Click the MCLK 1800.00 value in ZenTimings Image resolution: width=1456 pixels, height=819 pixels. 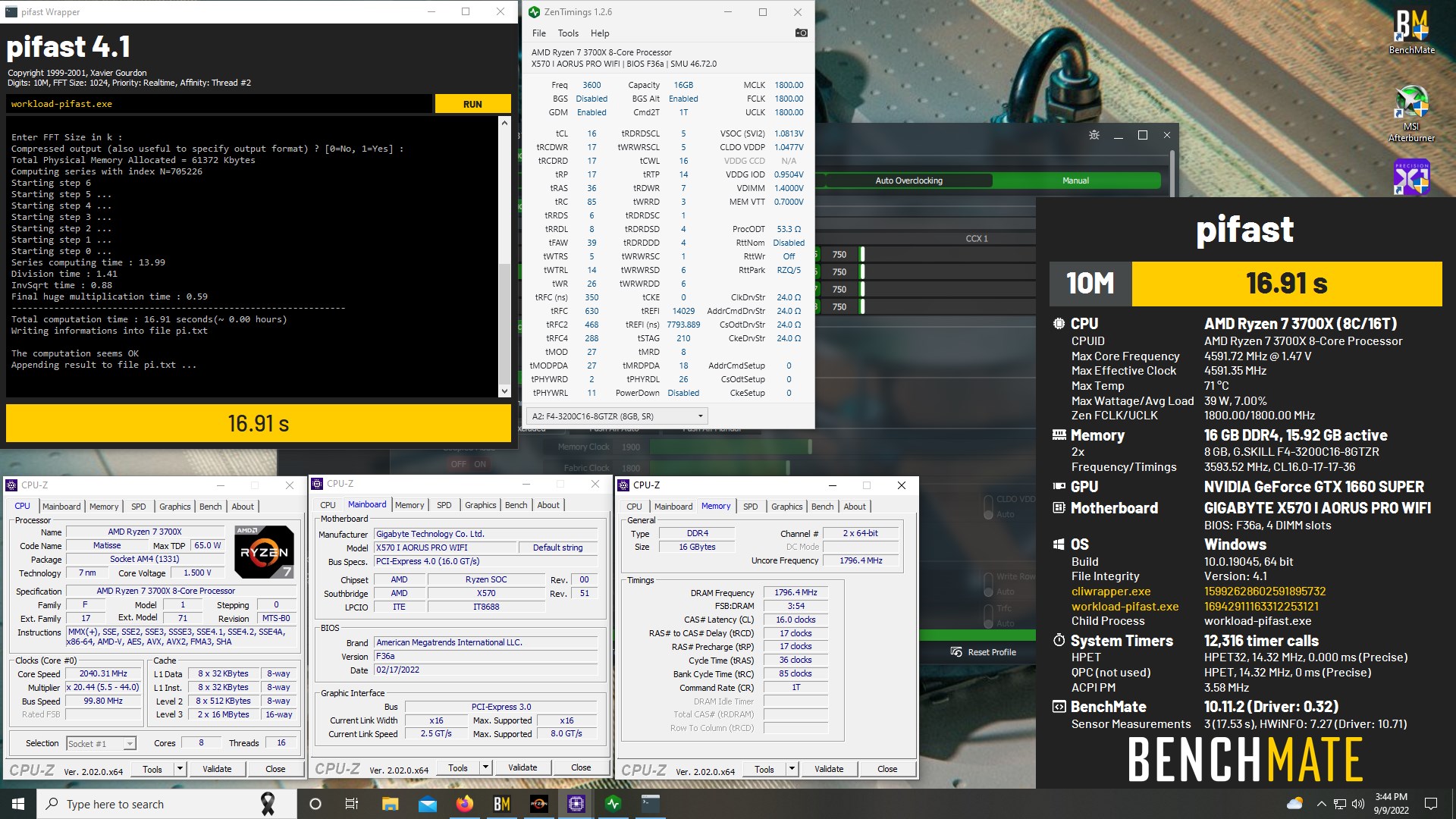(789, 85)
